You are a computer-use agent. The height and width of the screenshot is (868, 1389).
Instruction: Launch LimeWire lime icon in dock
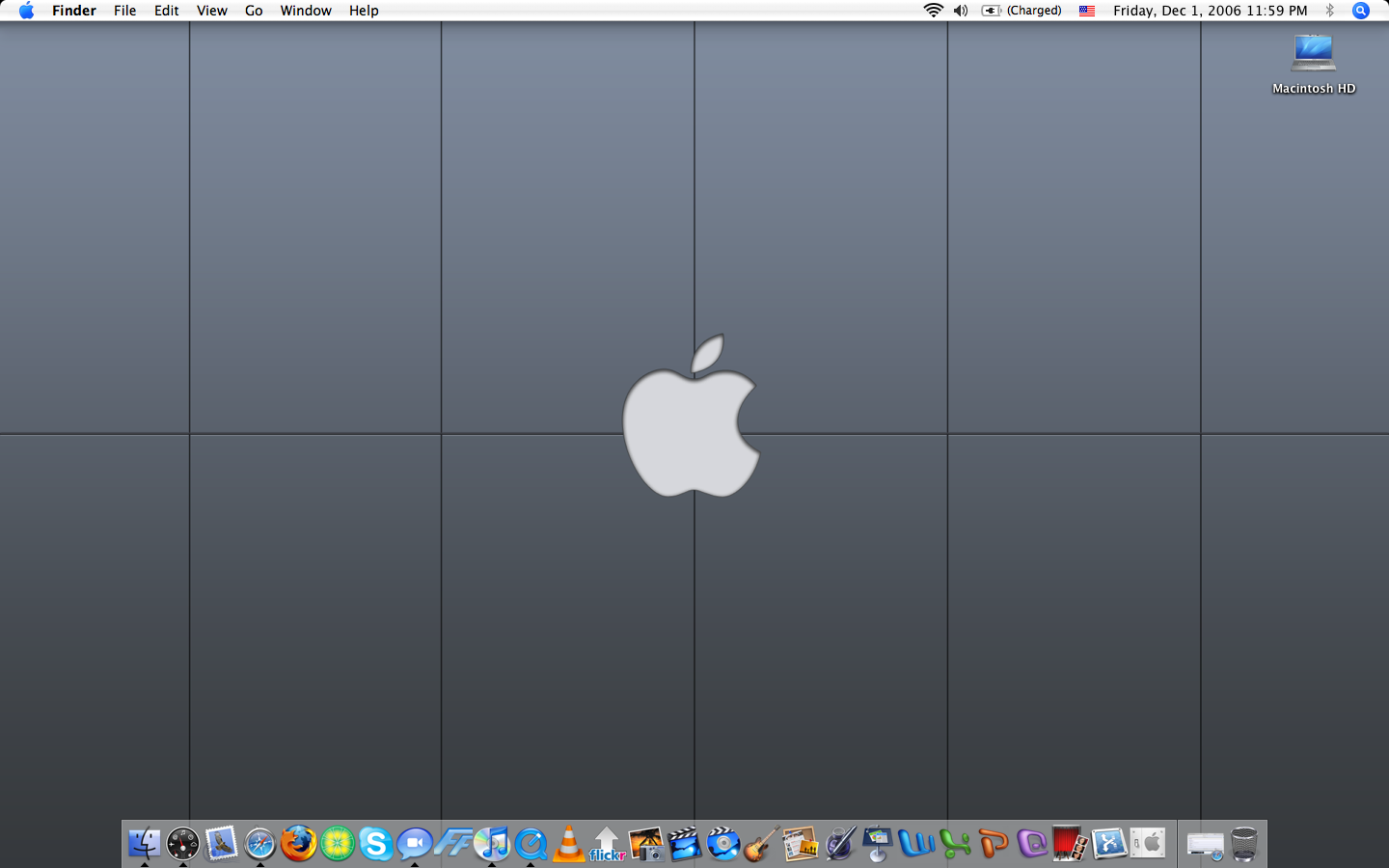(338, 844)
